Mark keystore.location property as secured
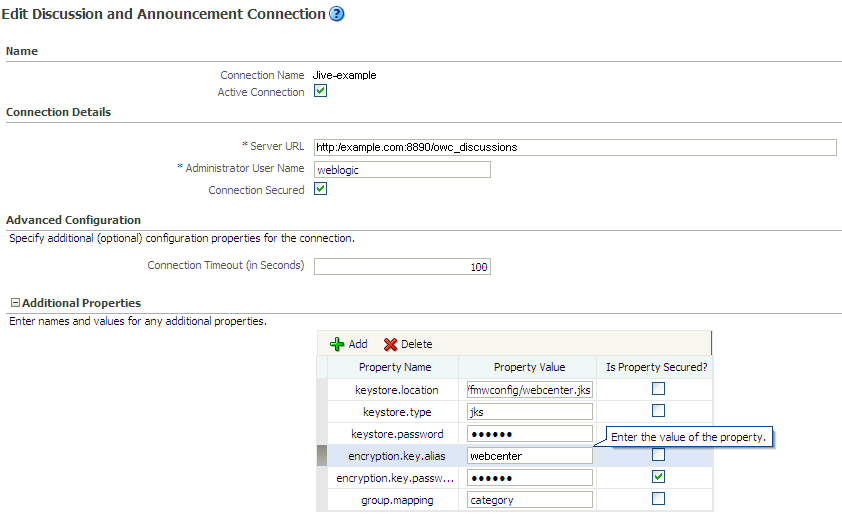The image size is (842, 517). click(x=657, y=389)
